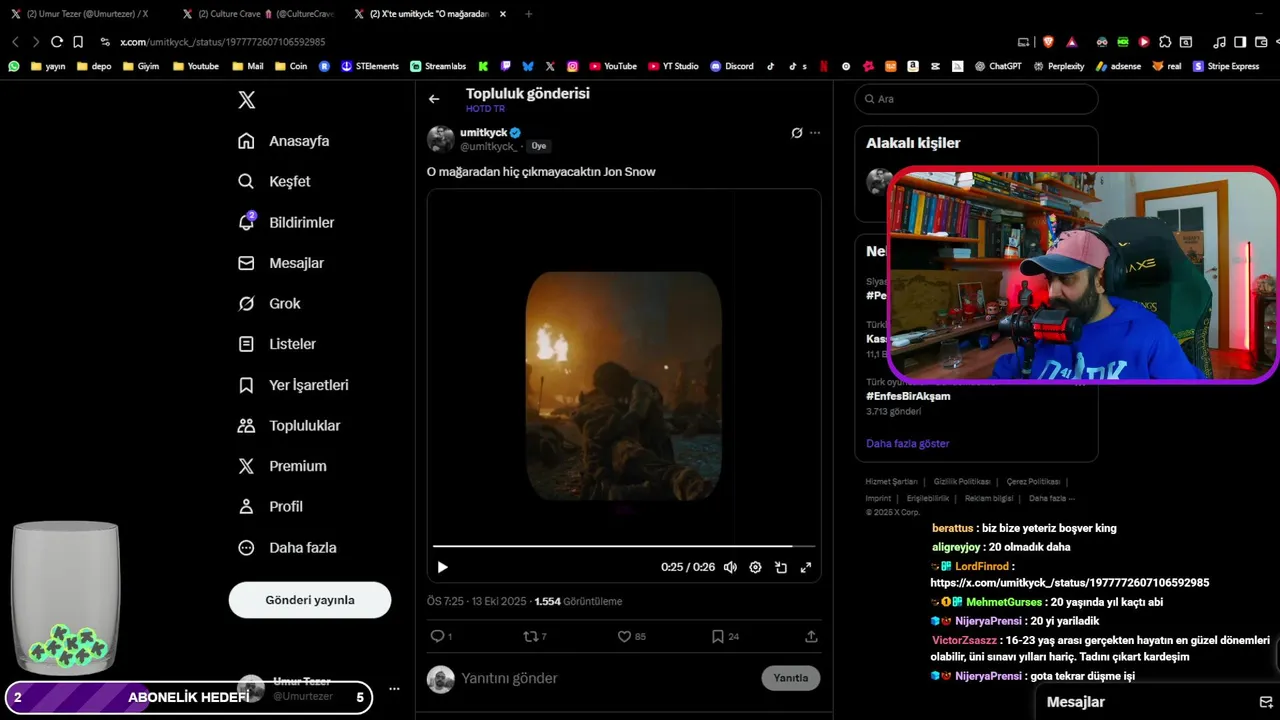The width and height of the screenshot is (1280, 720).
Task: Open Yer İşaretleri bookmarks
Action: 293,385
